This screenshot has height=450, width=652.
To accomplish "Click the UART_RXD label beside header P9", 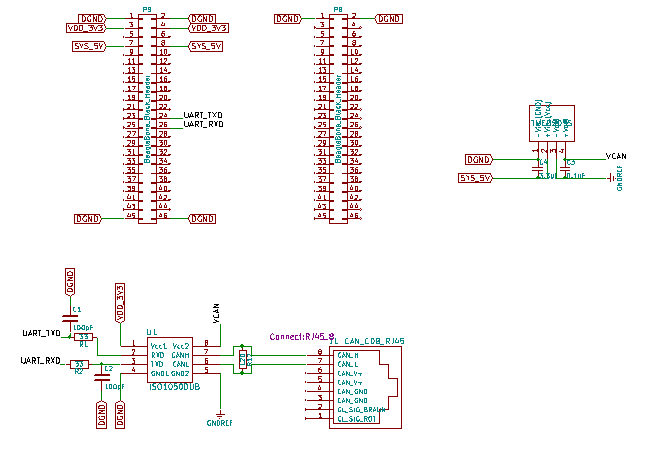I will (203, 125).
